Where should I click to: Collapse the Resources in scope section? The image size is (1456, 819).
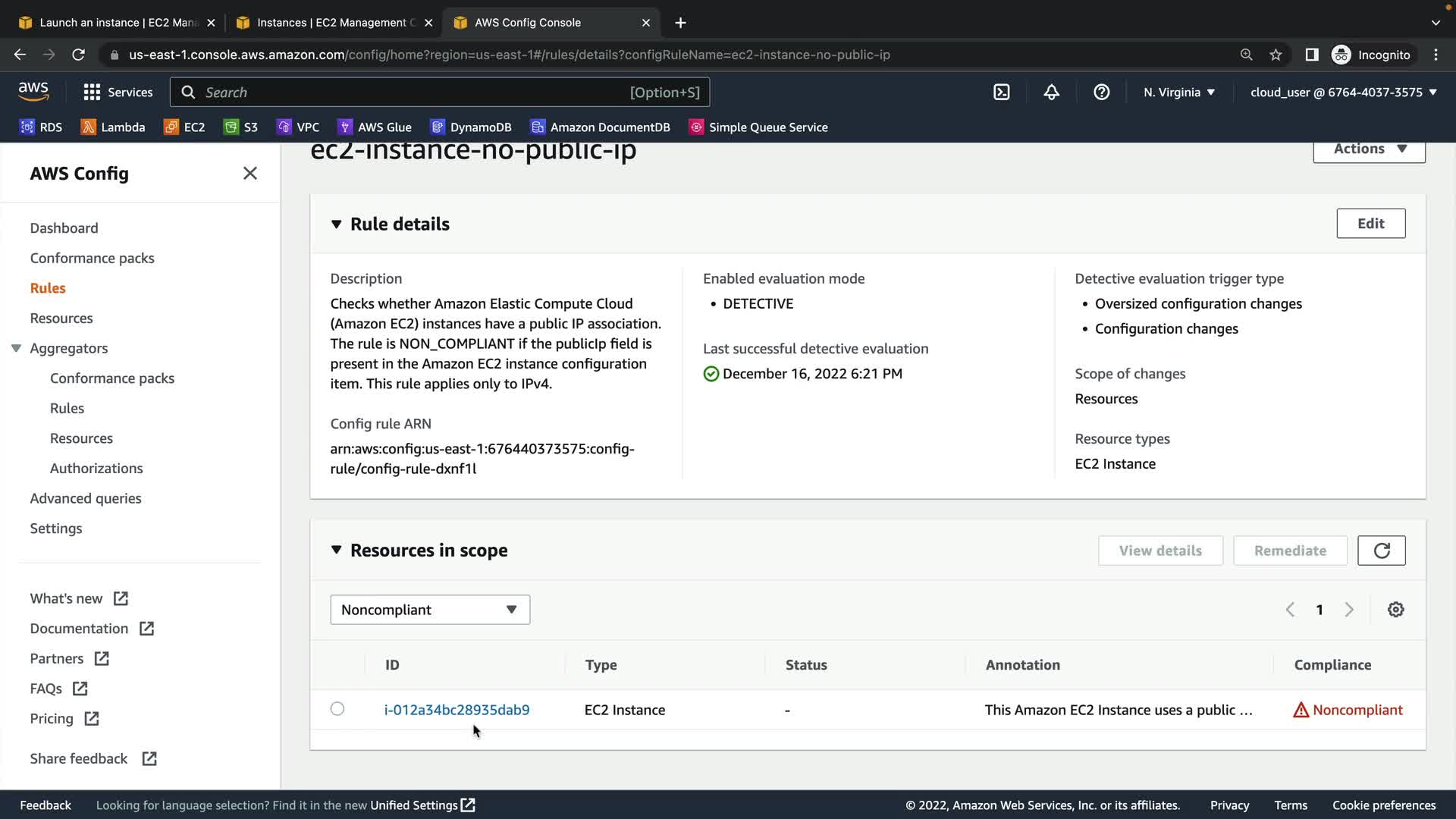click(x=336, y=551)
